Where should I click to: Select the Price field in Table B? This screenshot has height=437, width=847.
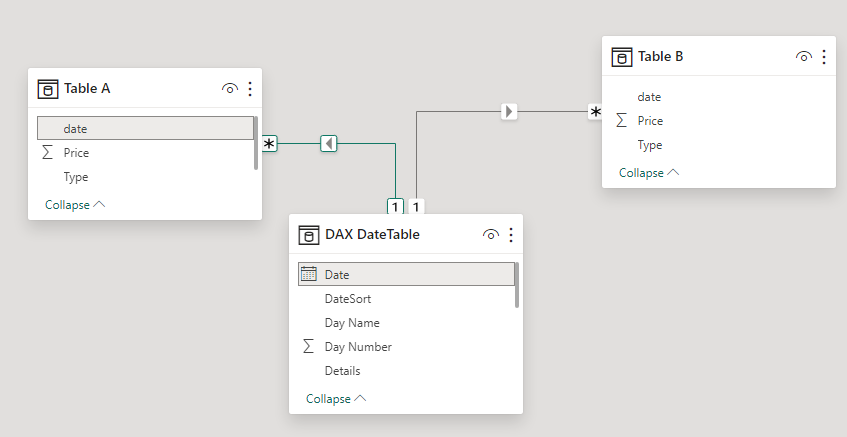click(x=719, y=120)
